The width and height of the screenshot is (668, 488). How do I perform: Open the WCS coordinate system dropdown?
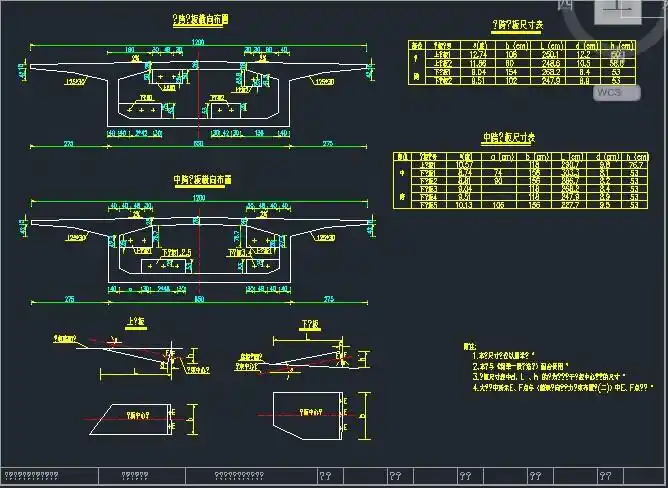(x=609, y=91)
